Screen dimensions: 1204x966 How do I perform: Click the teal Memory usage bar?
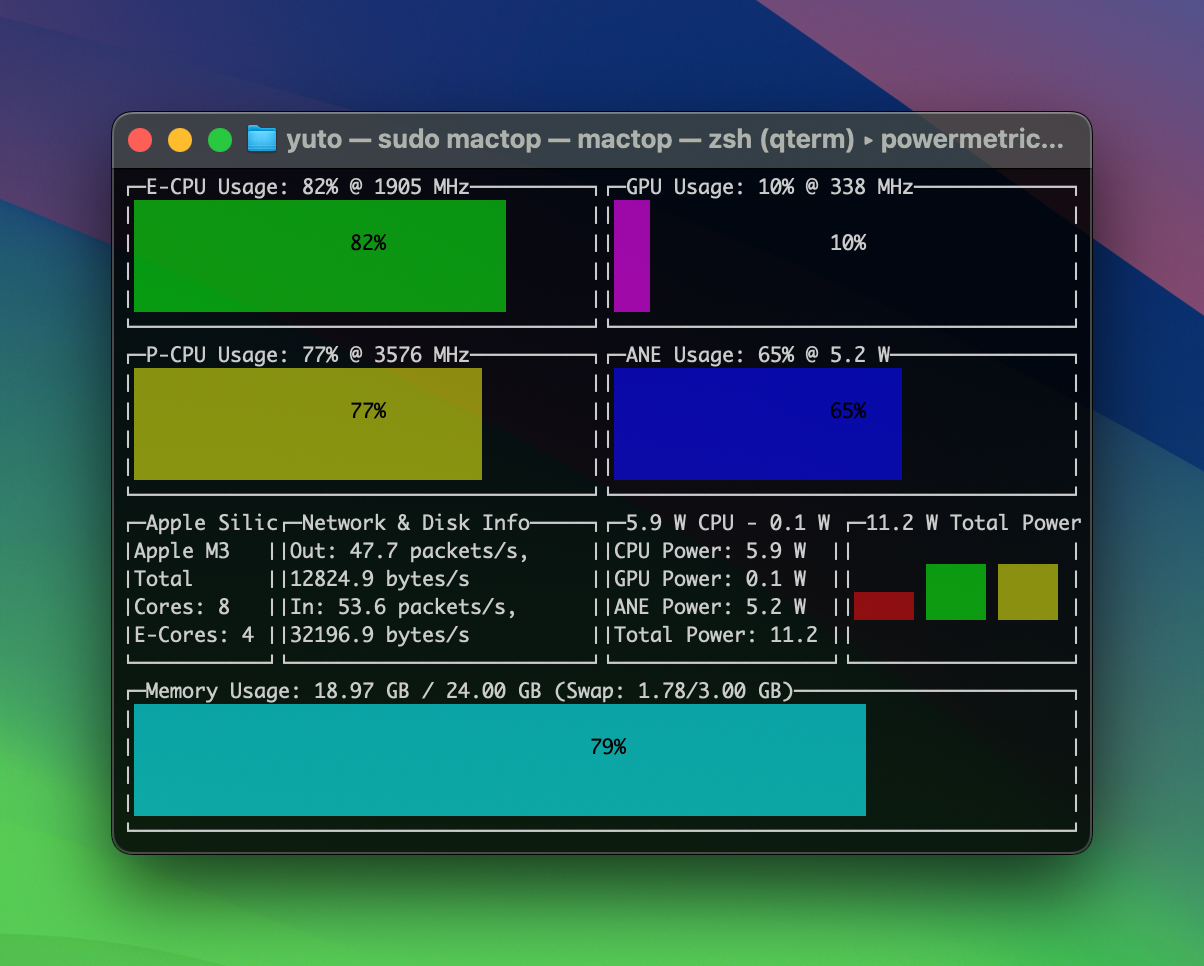[x=499, y=760]
